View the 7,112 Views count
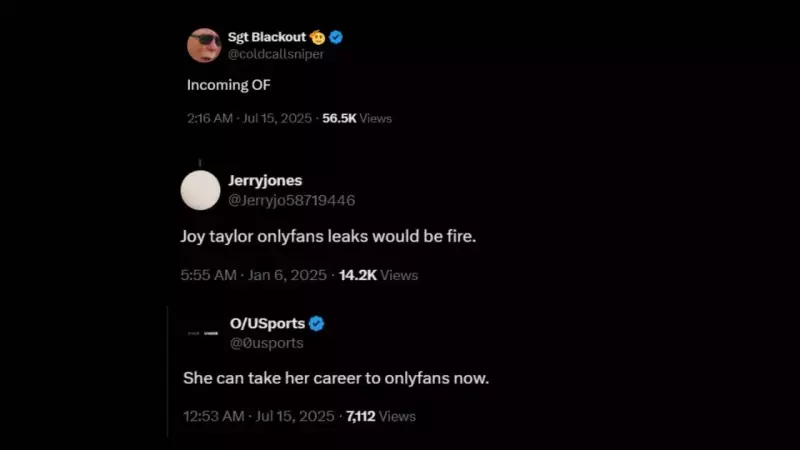The image size is (800, 450). point(381,416)
